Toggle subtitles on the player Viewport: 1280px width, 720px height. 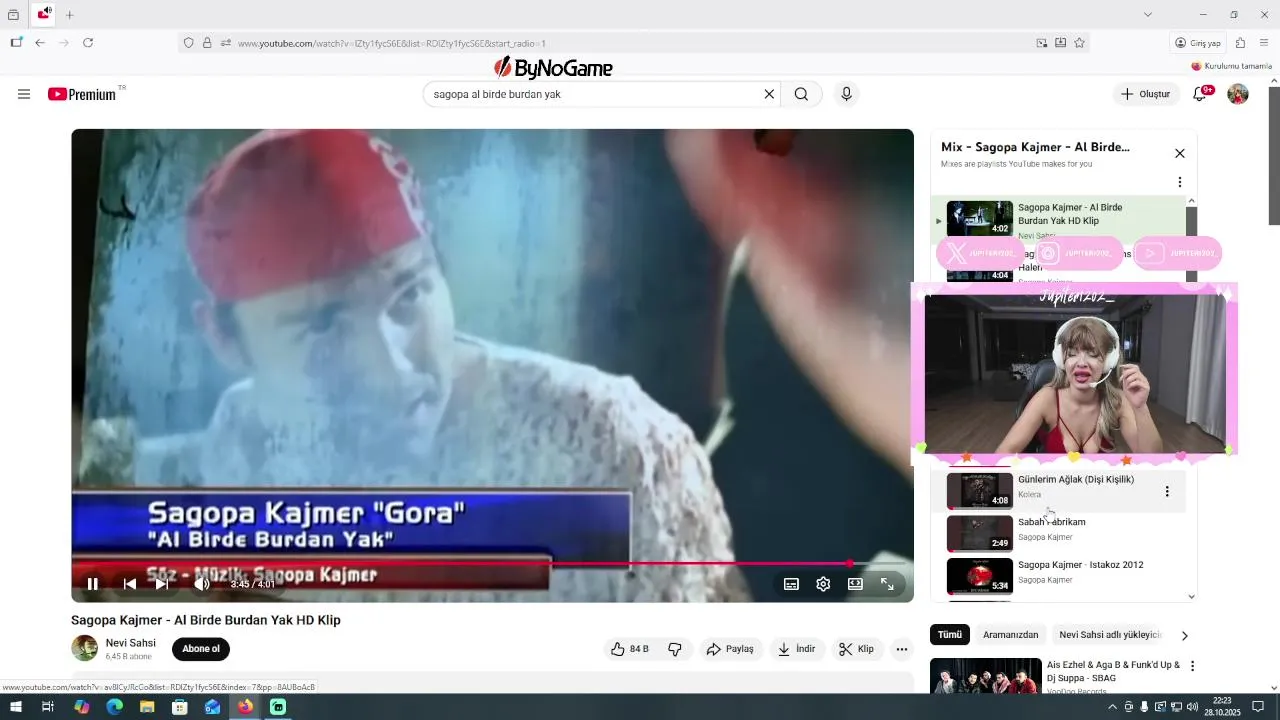(x=791, y=584)
